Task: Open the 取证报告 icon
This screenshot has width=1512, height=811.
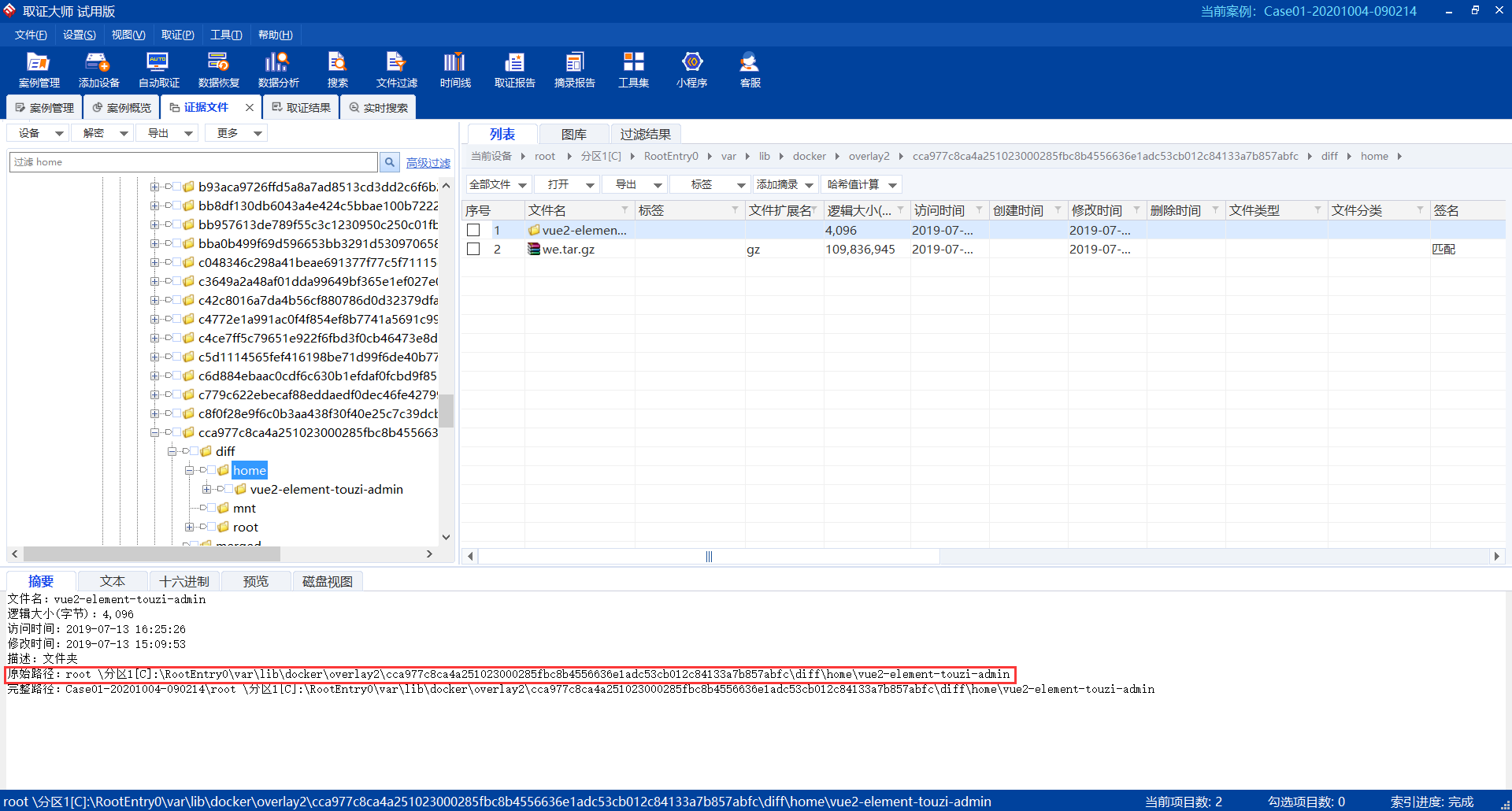Action: (x=514, y=69)
